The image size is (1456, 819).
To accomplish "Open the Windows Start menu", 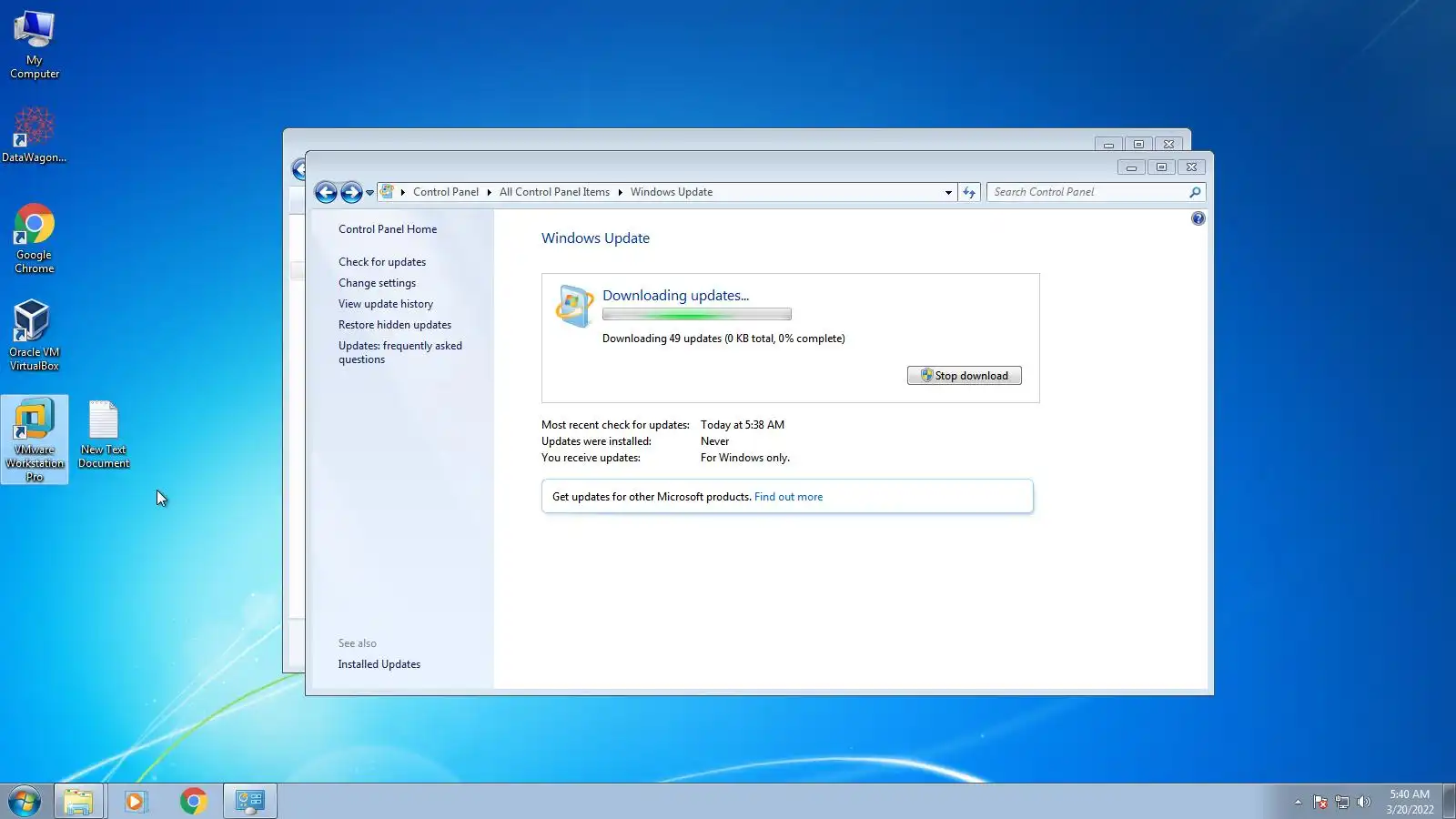I will tap(25, 802).
